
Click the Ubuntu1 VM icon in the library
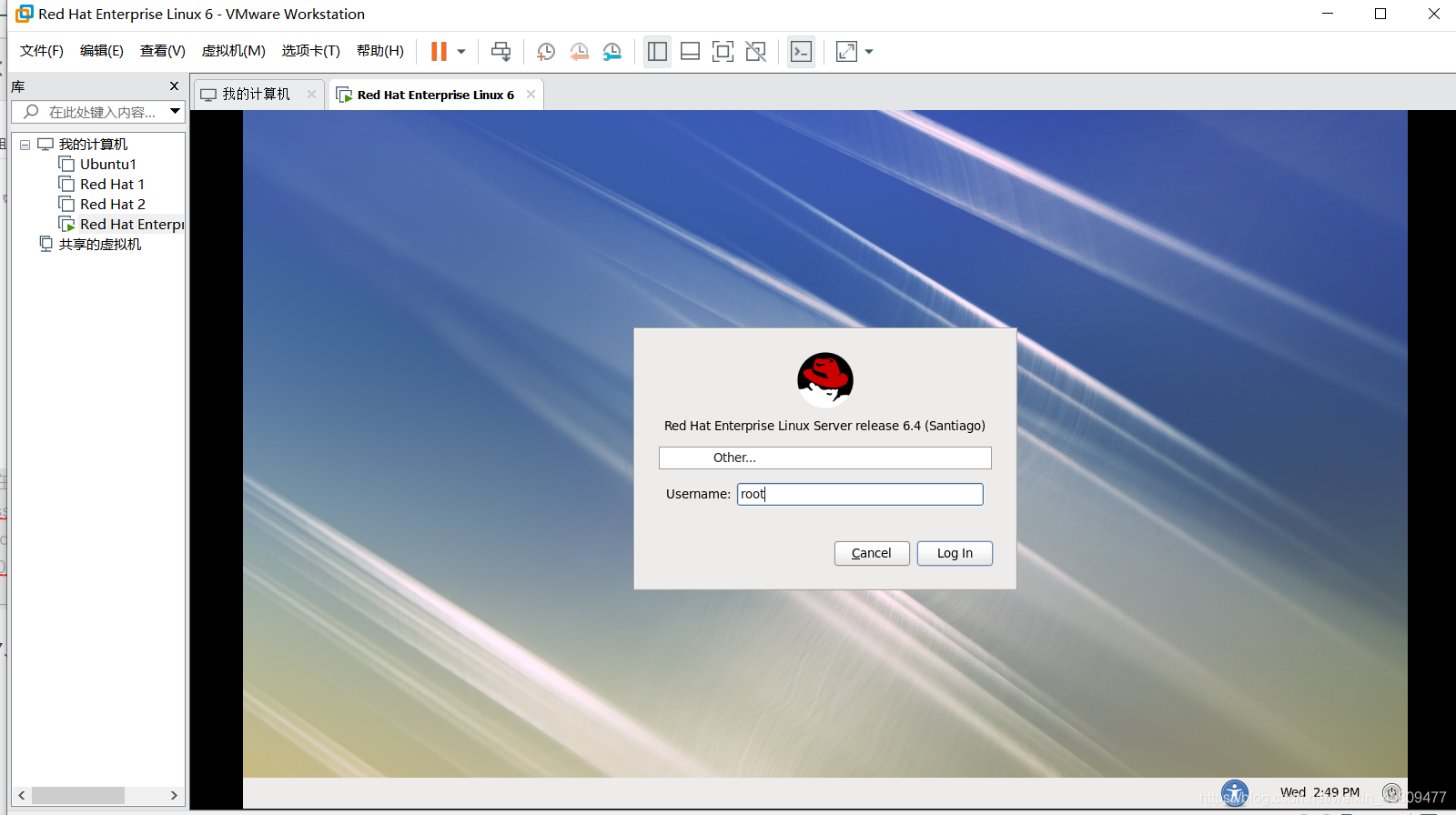(66, 164)
